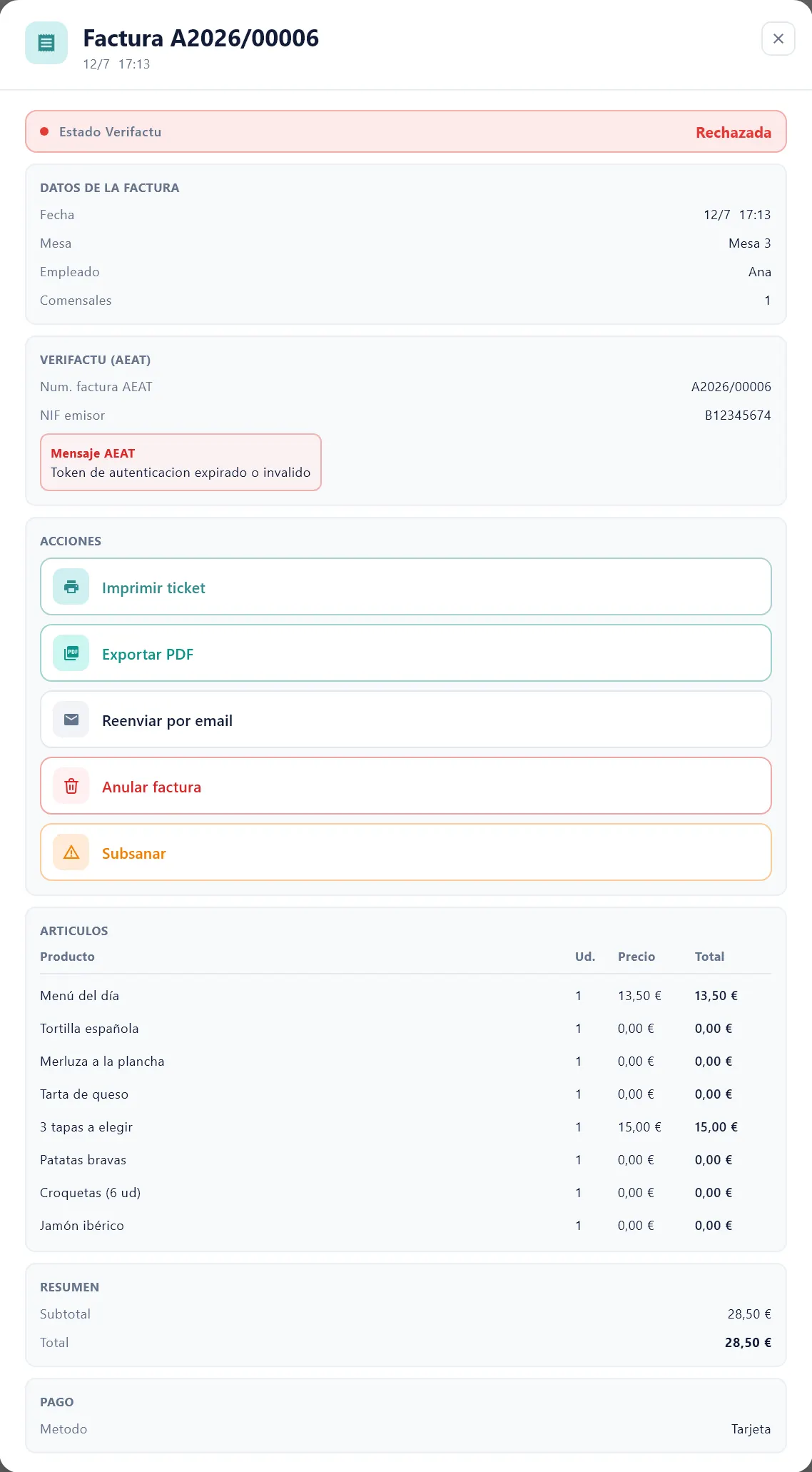Viewport: 812px width, 1472px height.
Task: Click the envelope icon for Reenviar por email
Action: tap(71, 720)
